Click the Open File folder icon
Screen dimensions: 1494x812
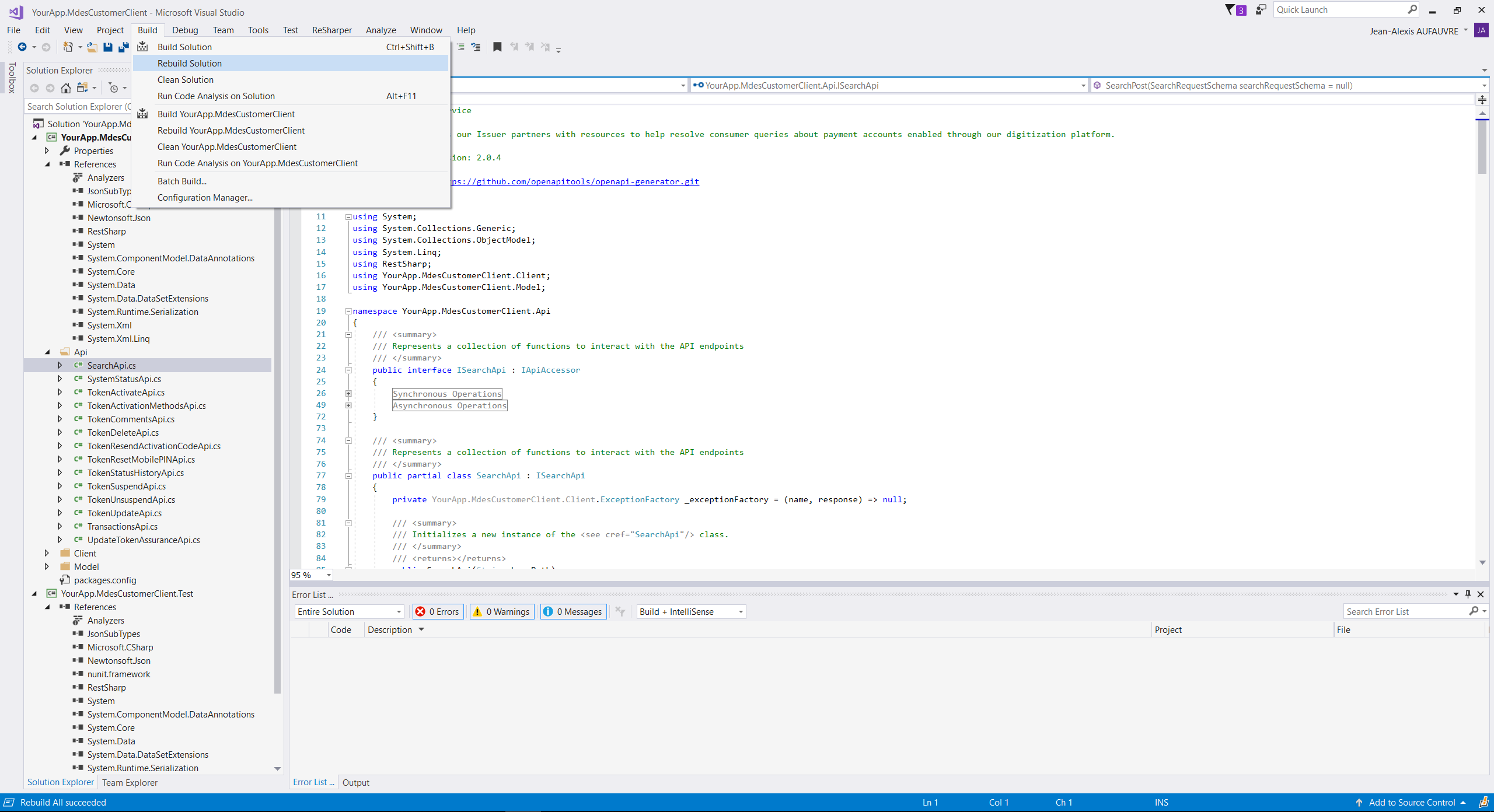pyautogui.click(x=92, y=47)
